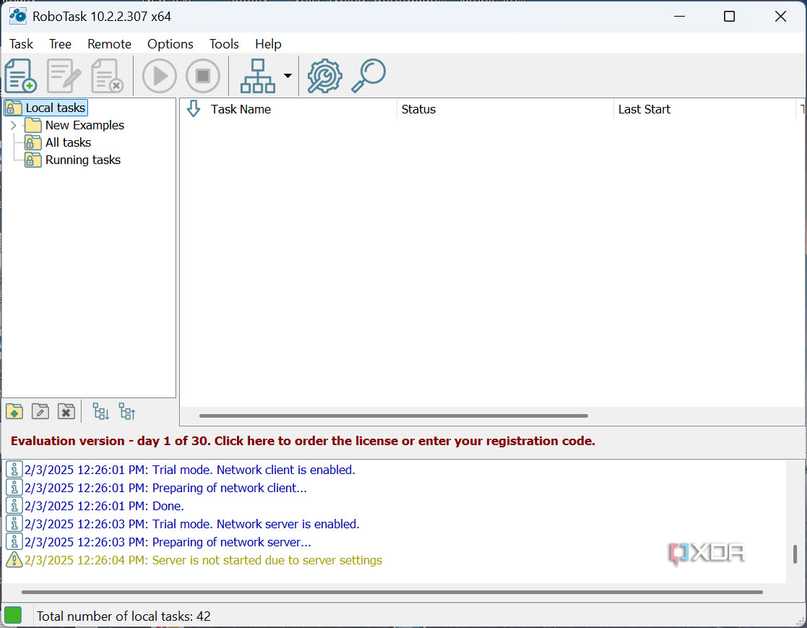Stop the task with the stop button
This screenshot has width=807, height=628.
point(203,76)
